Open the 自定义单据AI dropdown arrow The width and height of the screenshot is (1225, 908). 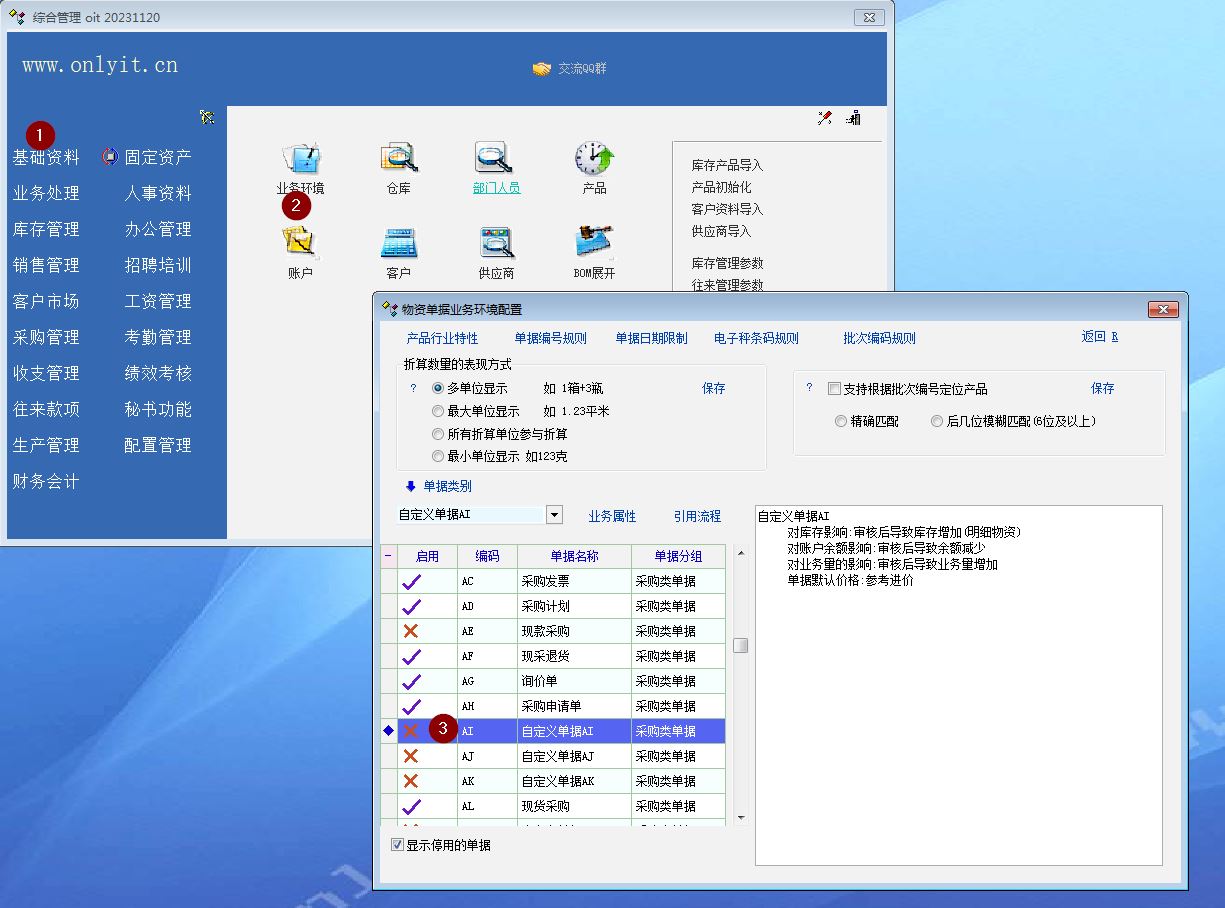[554, 515]
